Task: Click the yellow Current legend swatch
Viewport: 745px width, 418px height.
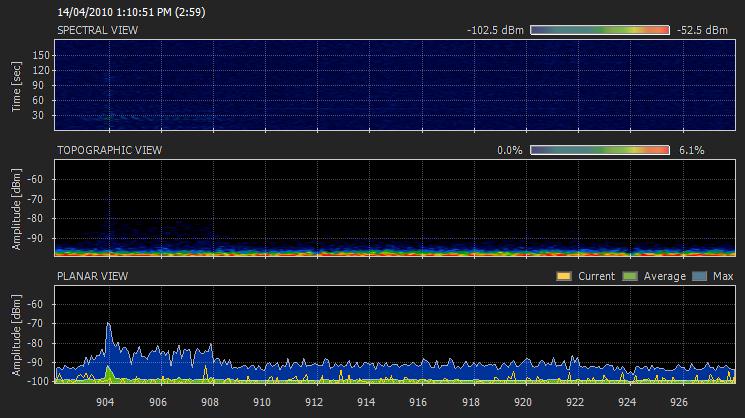Action: click(x=564, y=276)
